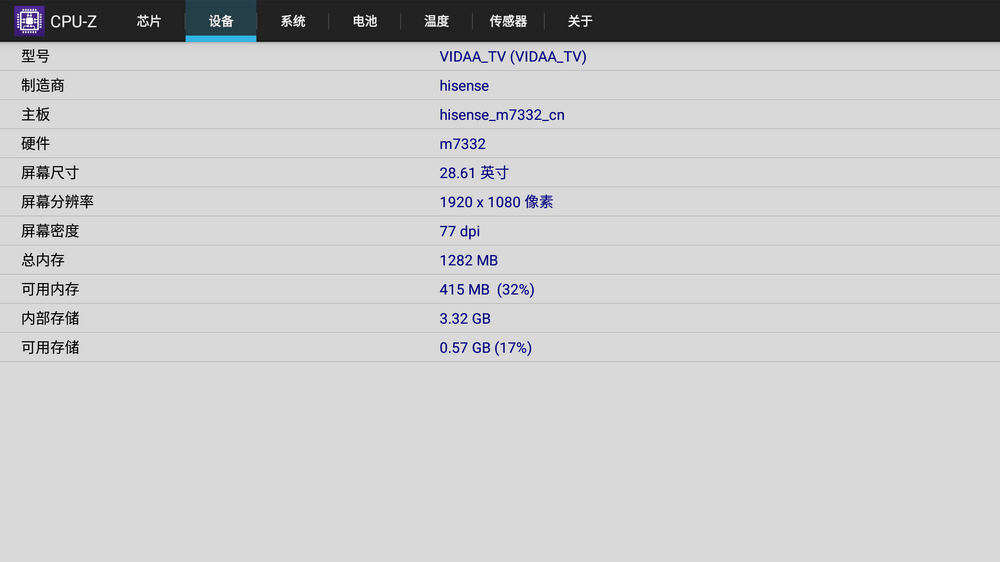
Task: Open the 系统 tab
Action: 293,21
